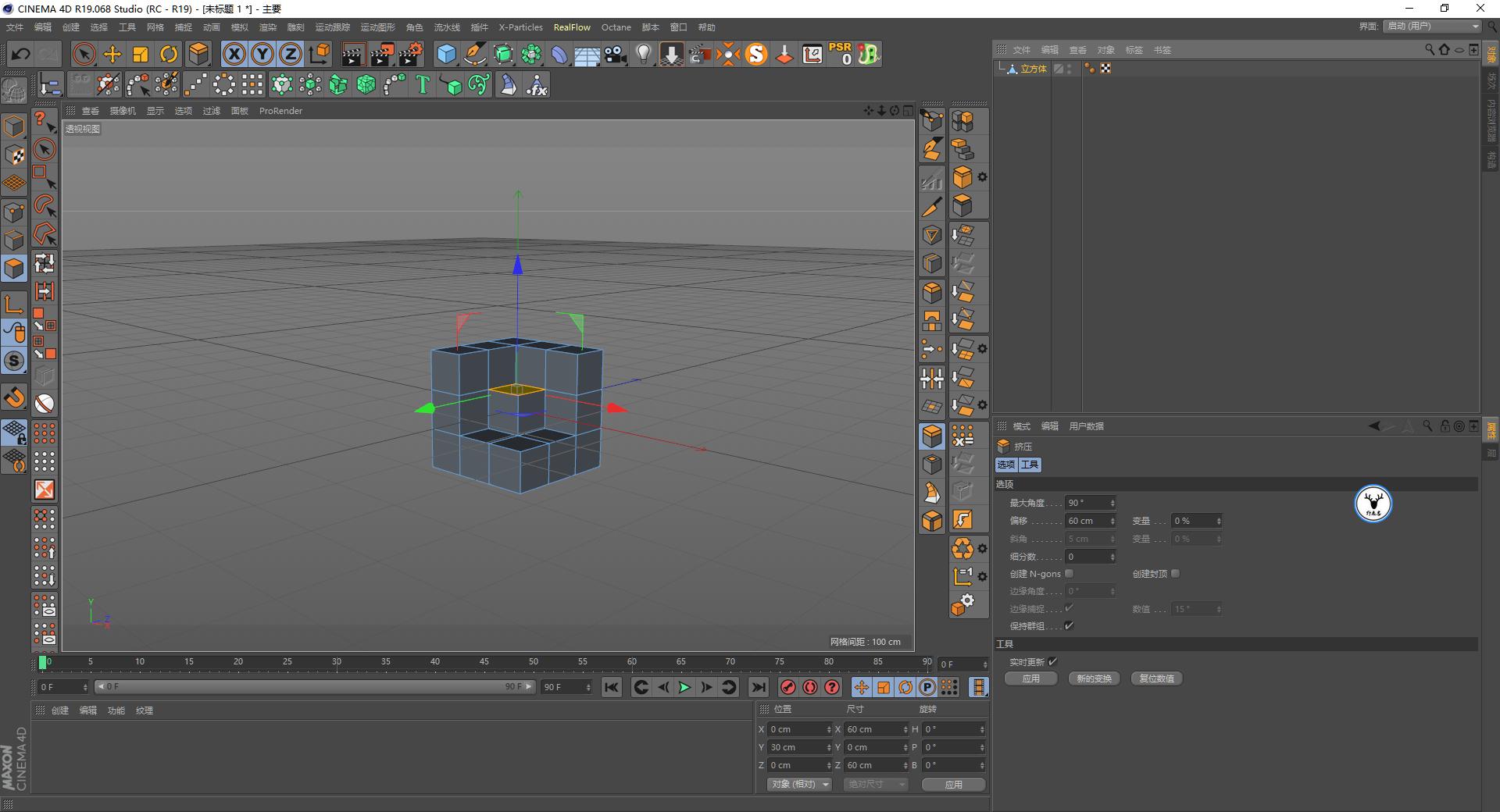Select the Live Selection tool
The width and height of the screenshot is (1500, 812).
click(x=83, y=54)
